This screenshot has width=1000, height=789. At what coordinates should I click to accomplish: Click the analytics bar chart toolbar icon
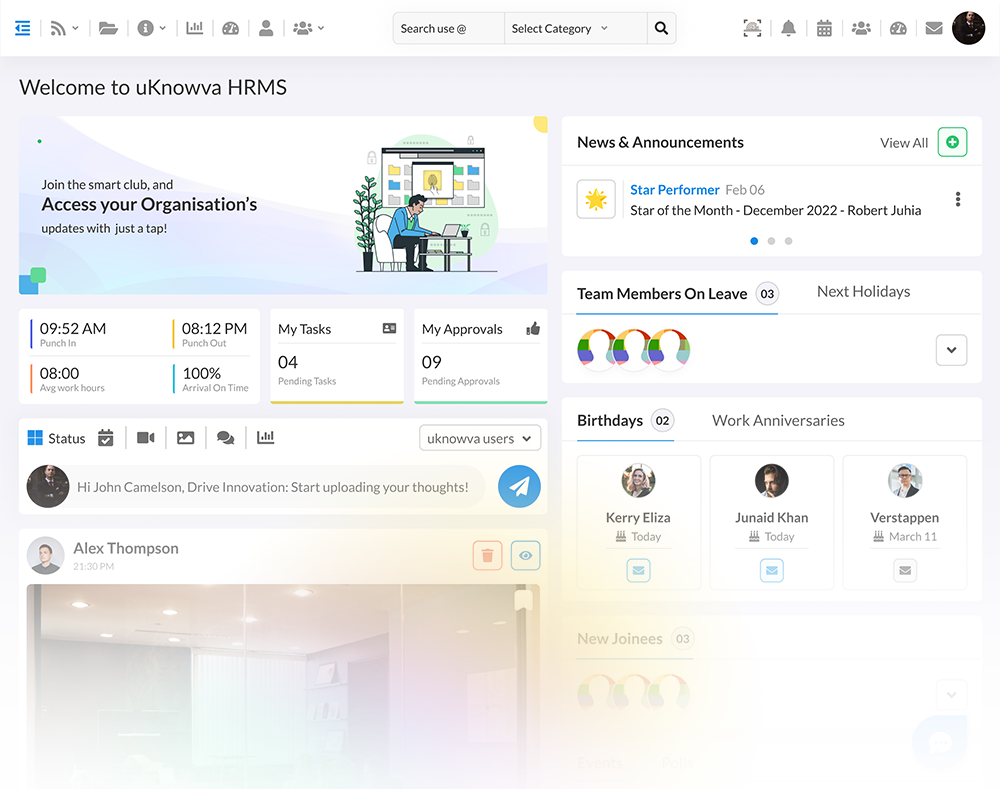pos(195,27)
